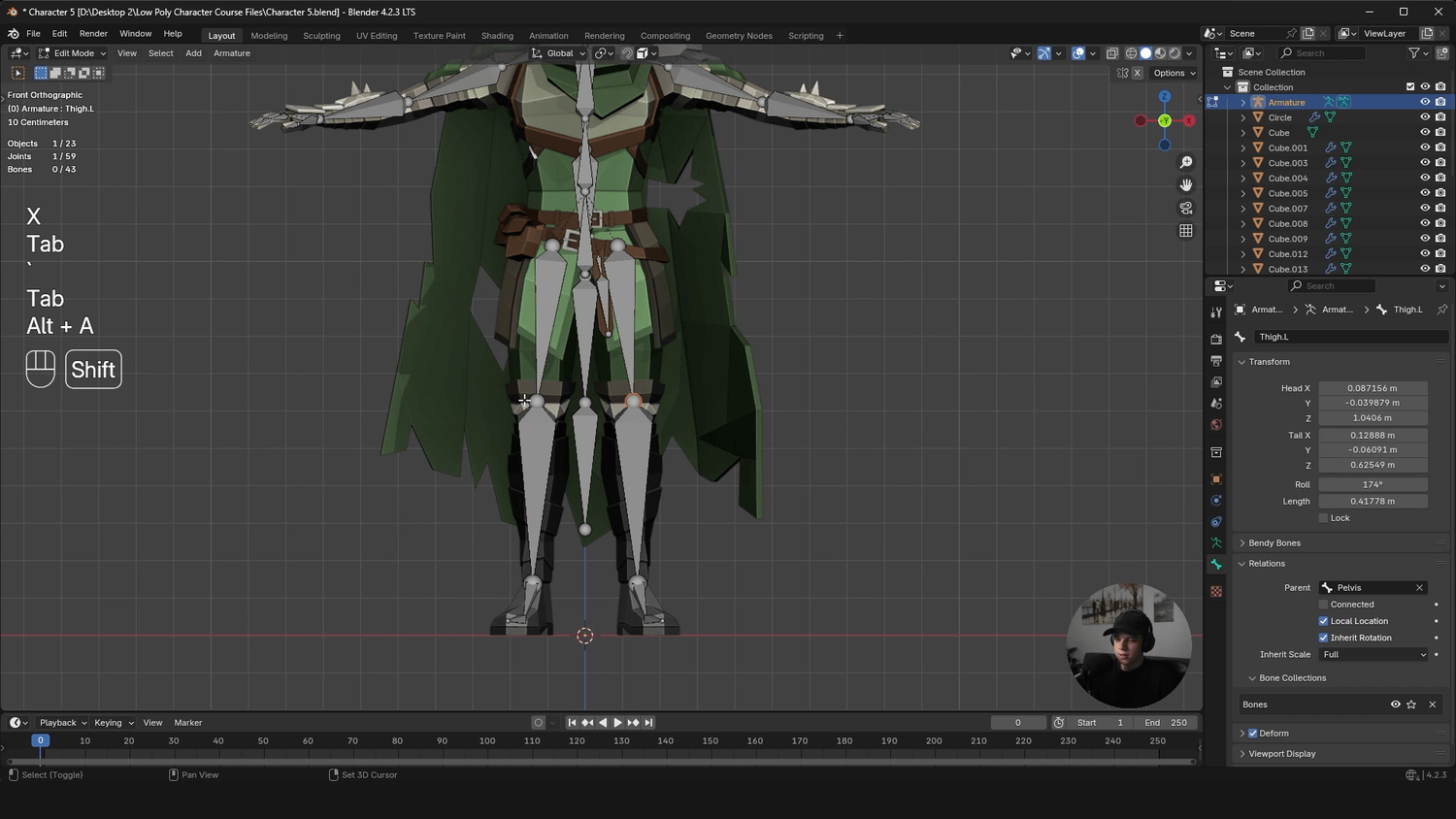Toggle the camera view icon
1456x819 pixels.
(x=1185, y=208)
